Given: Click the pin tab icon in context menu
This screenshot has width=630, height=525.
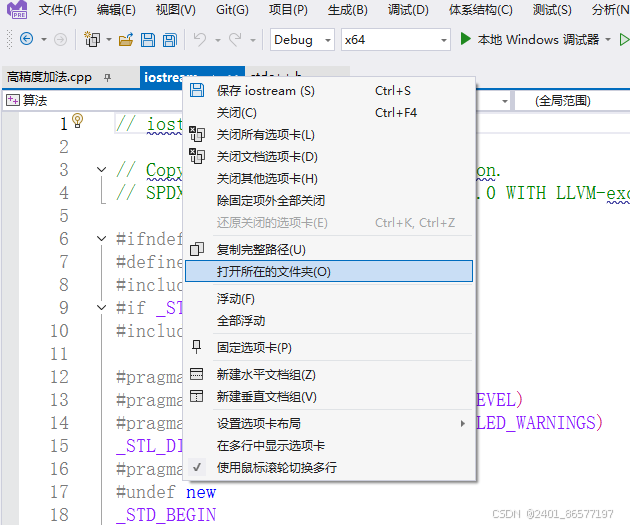Looking at the screenshot, I should [x=196, y=347].
